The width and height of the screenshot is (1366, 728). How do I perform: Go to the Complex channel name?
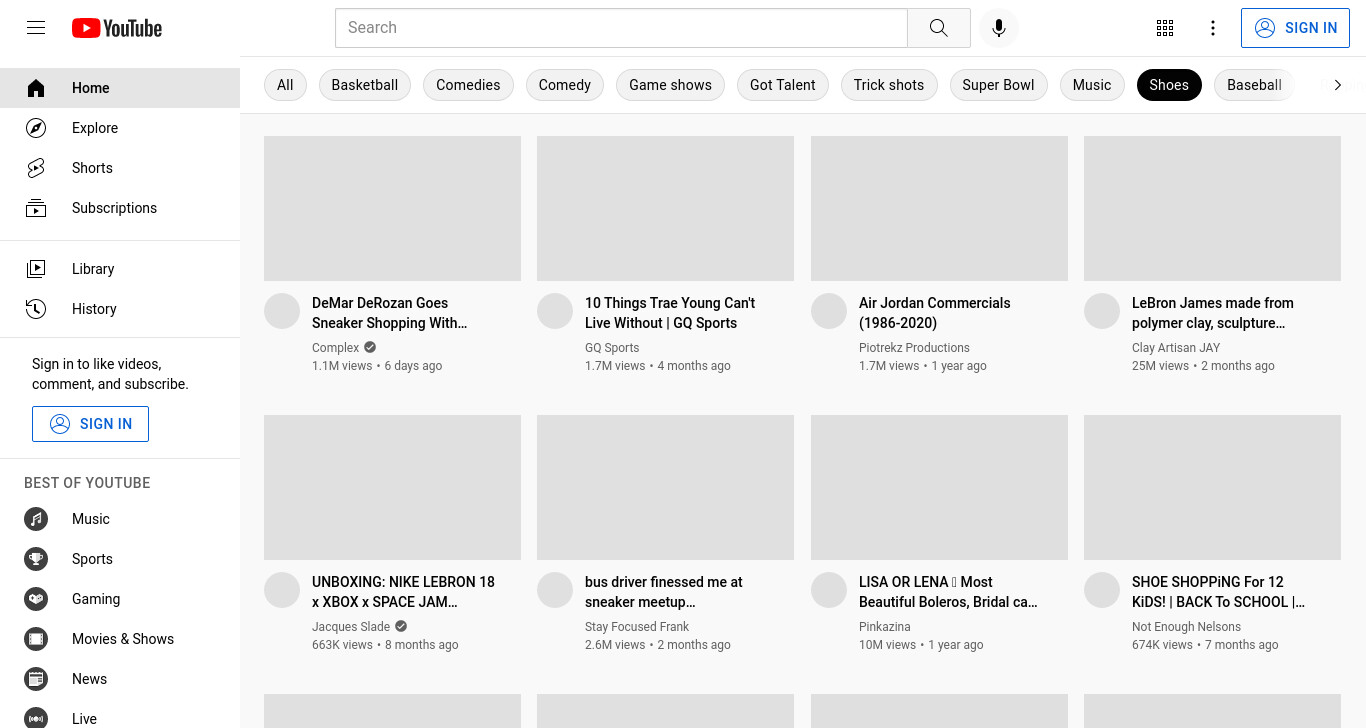tap(335, 348)
